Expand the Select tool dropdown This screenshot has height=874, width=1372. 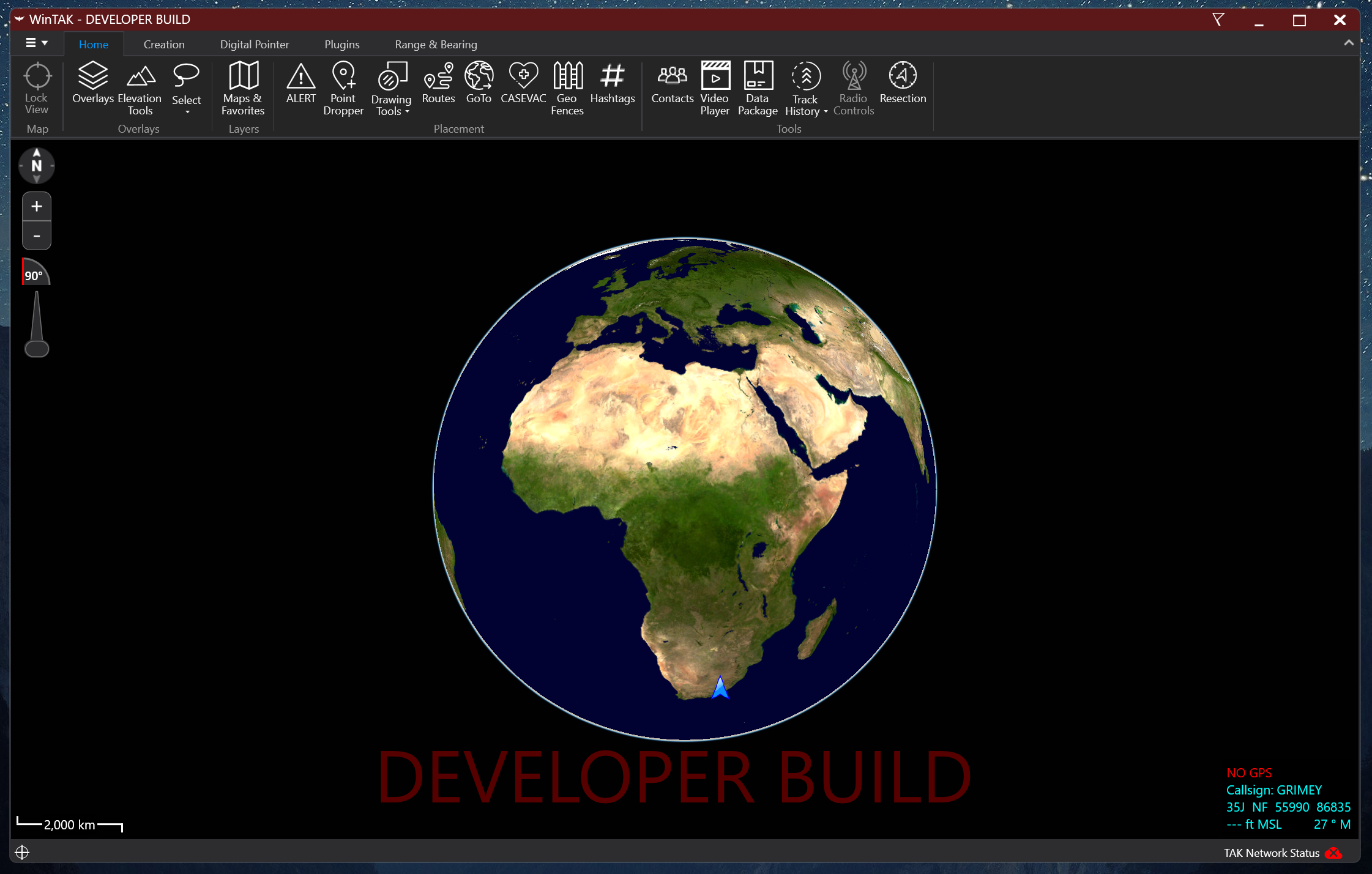[x=187, y=112]
